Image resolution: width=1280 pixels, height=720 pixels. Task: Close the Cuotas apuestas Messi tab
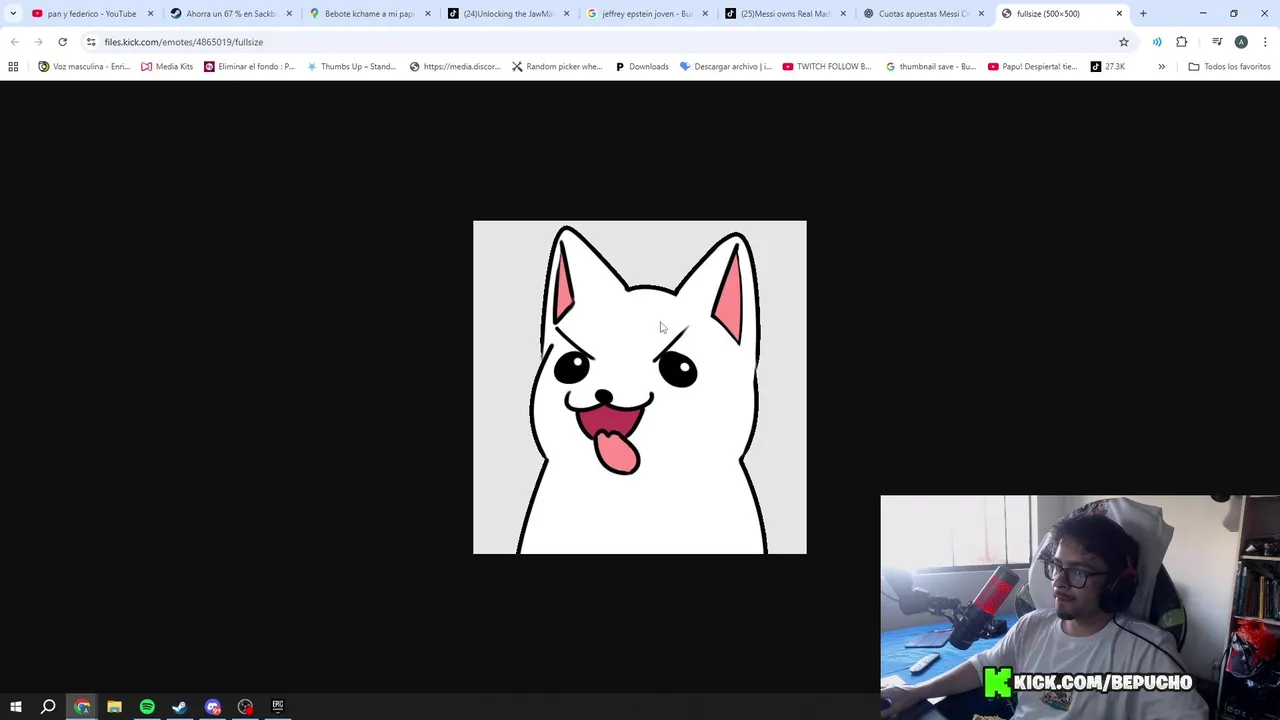click(x=981, y=14)
